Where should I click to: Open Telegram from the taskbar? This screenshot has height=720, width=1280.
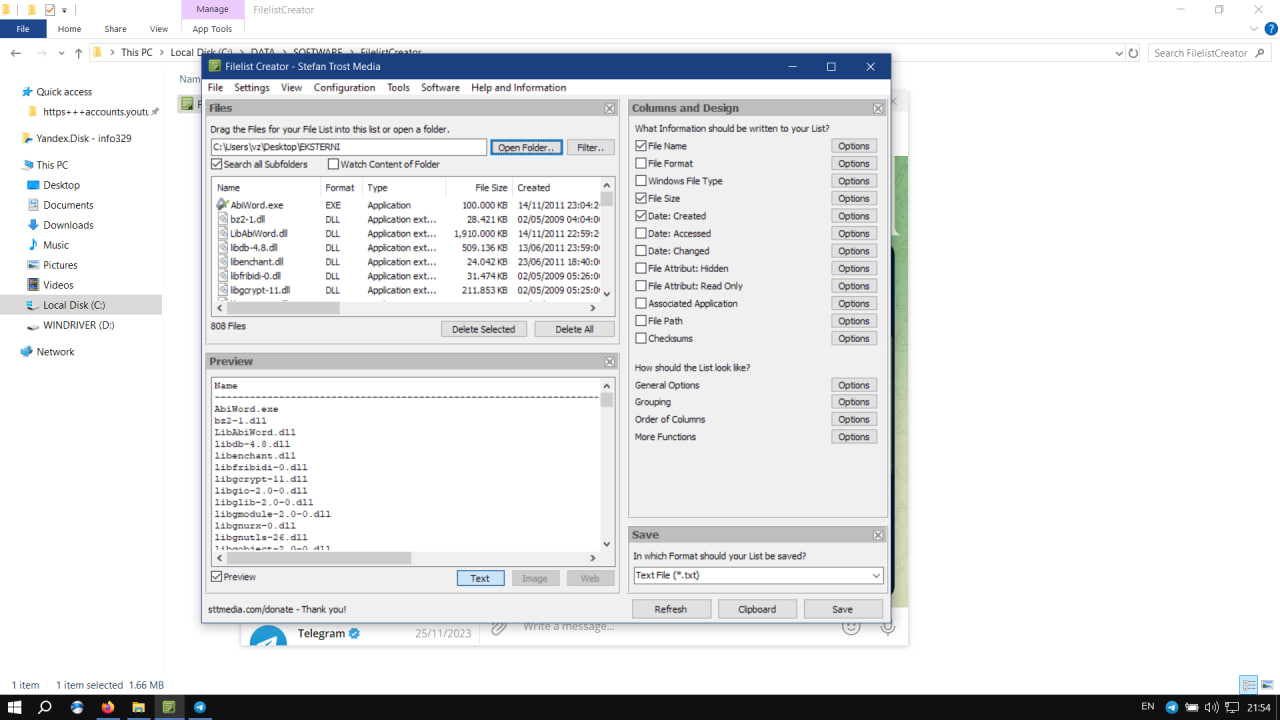coord(200,707)
